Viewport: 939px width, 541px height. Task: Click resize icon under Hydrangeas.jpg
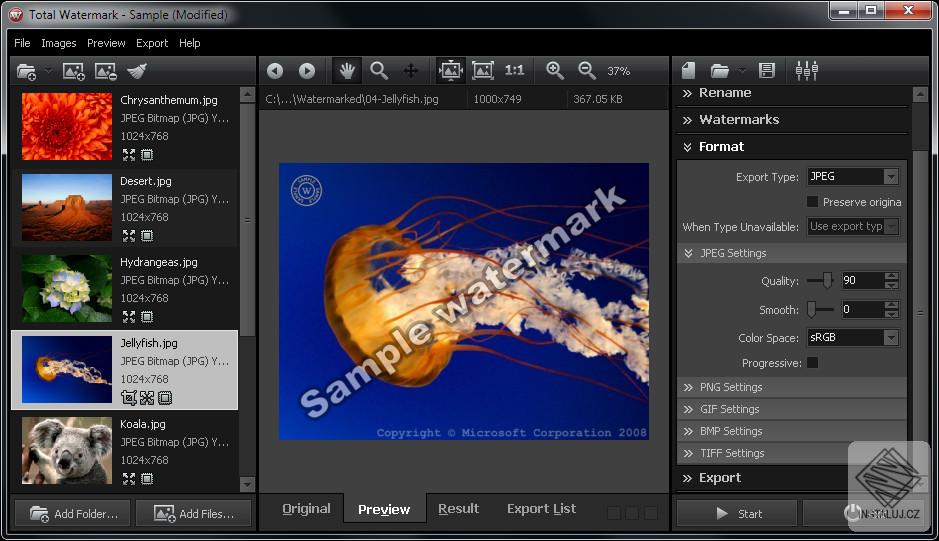[129, 317]
